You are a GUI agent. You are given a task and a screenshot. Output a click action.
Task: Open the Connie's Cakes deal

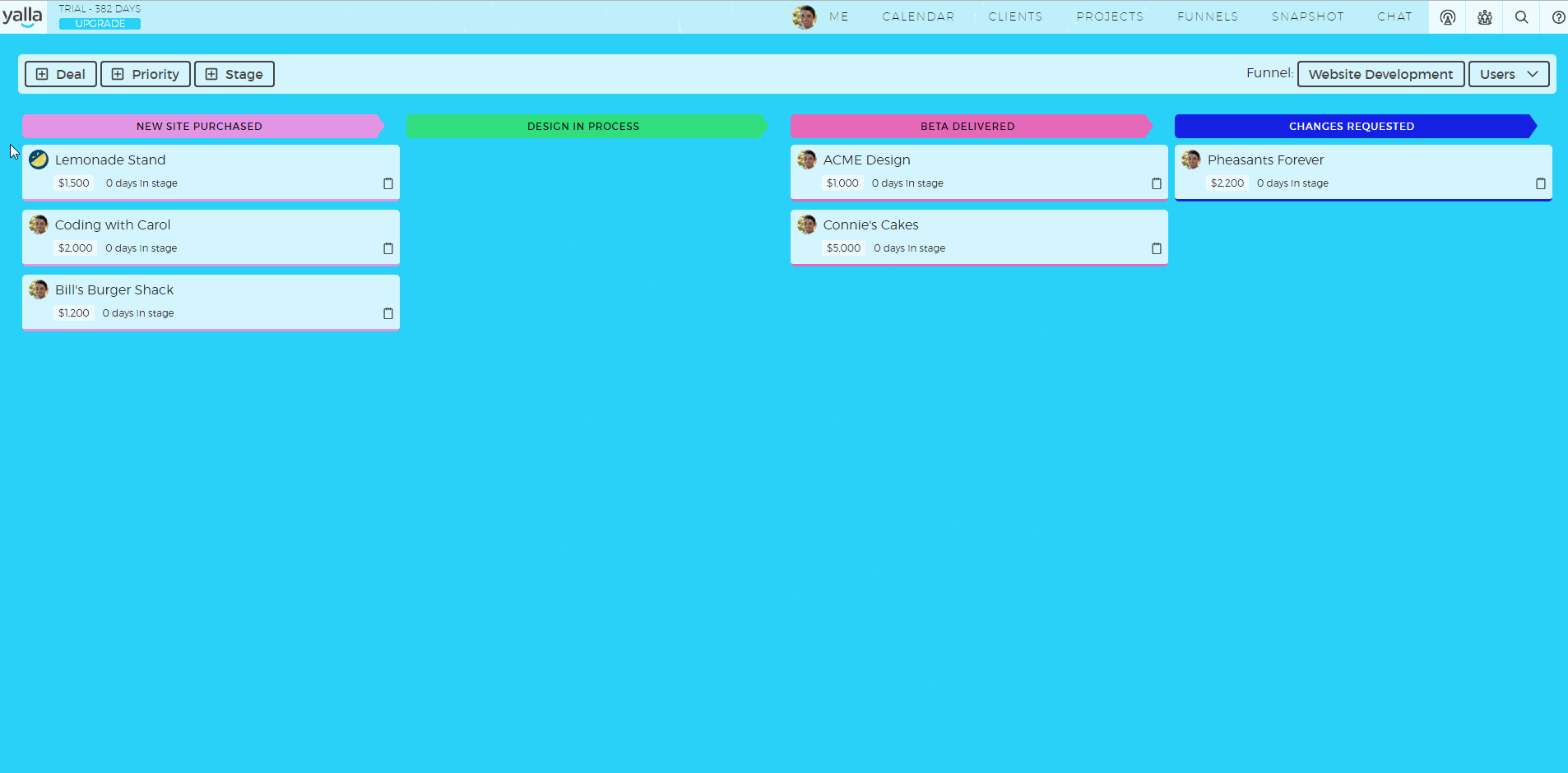tap(871, 224)
